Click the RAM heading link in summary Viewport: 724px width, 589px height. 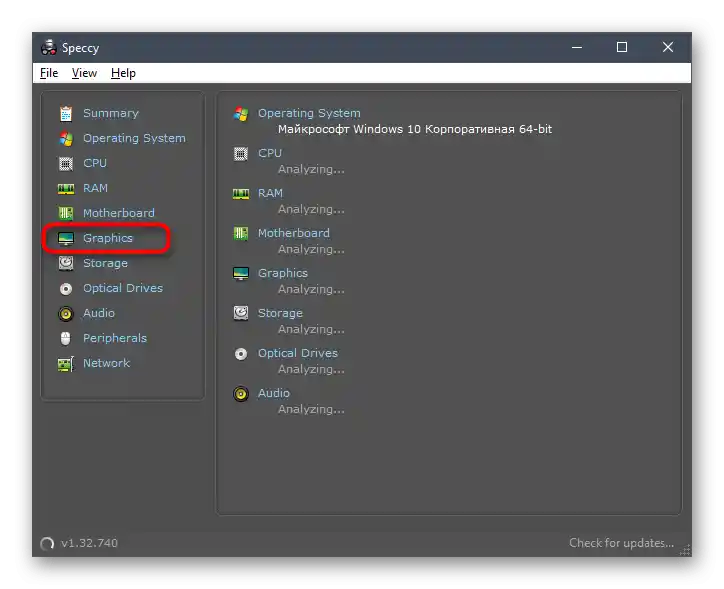coord(270,193)
